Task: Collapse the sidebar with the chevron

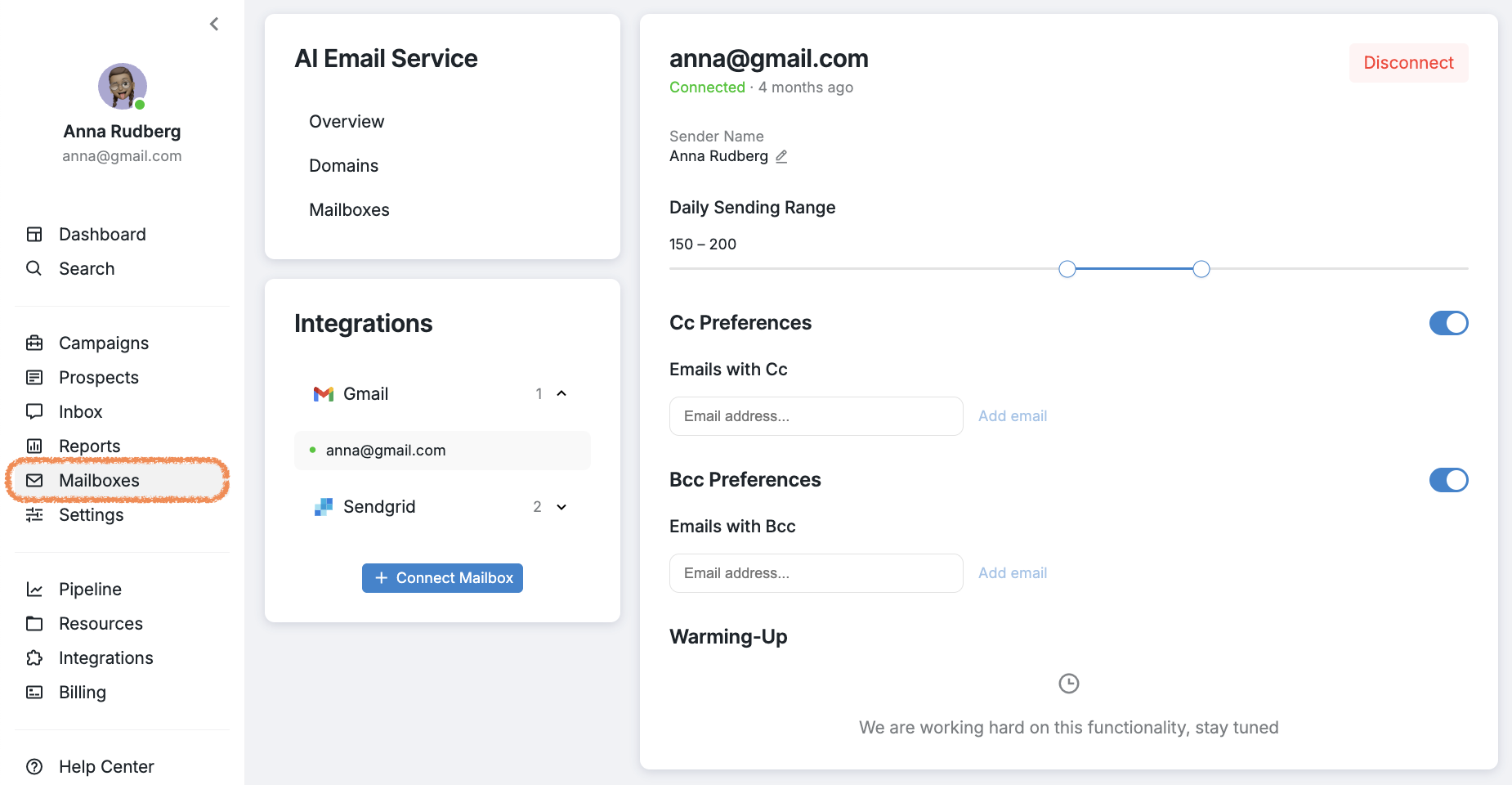Action: 214,24
